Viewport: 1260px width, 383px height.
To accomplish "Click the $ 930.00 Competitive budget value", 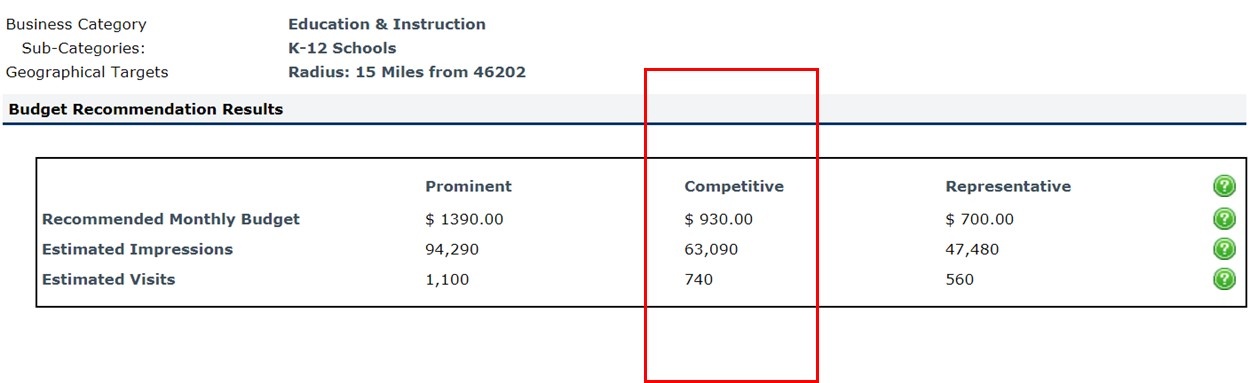I will (718, 220).
